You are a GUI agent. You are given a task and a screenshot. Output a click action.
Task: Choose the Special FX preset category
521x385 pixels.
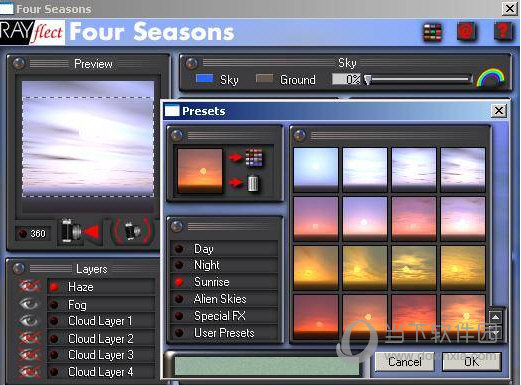(x=224, y=316)
